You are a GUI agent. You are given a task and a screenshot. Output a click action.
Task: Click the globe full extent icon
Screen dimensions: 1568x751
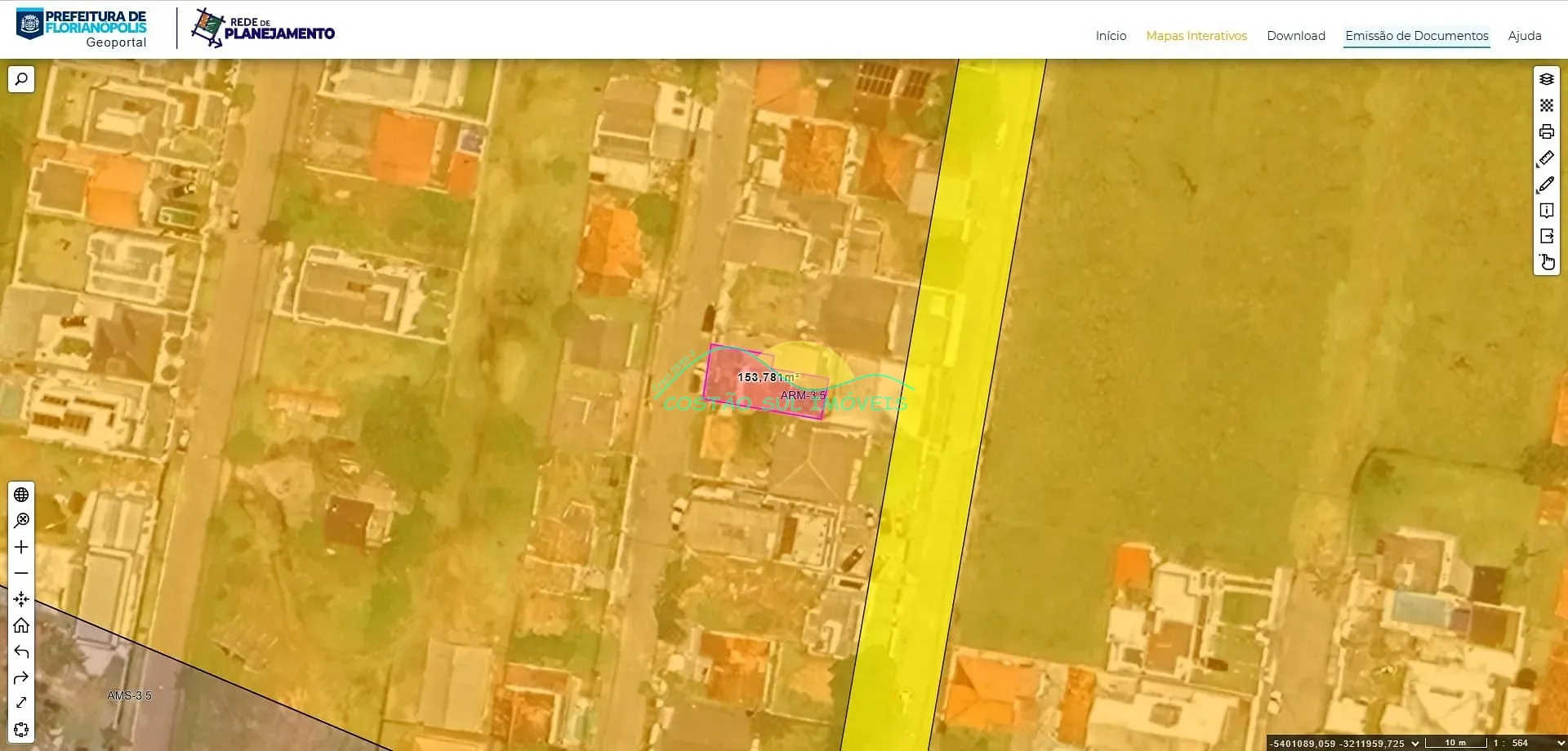pyautogui.click(x=21, y=495)
